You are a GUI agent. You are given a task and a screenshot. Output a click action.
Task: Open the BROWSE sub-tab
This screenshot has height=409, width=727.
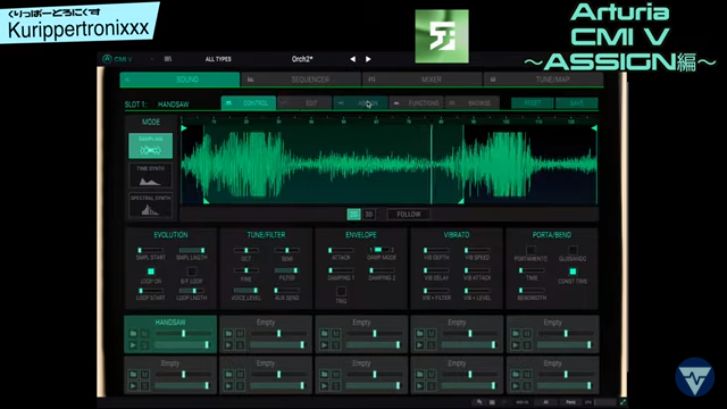[x=472, y=103]
